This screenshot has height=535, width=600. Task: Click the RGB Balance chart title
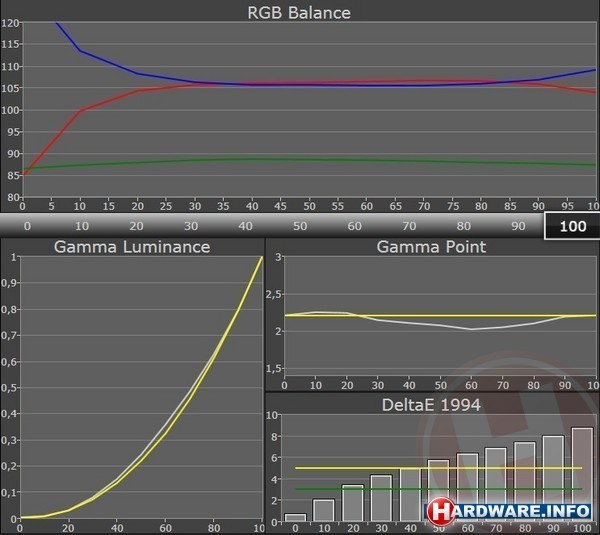coord(299,13)
